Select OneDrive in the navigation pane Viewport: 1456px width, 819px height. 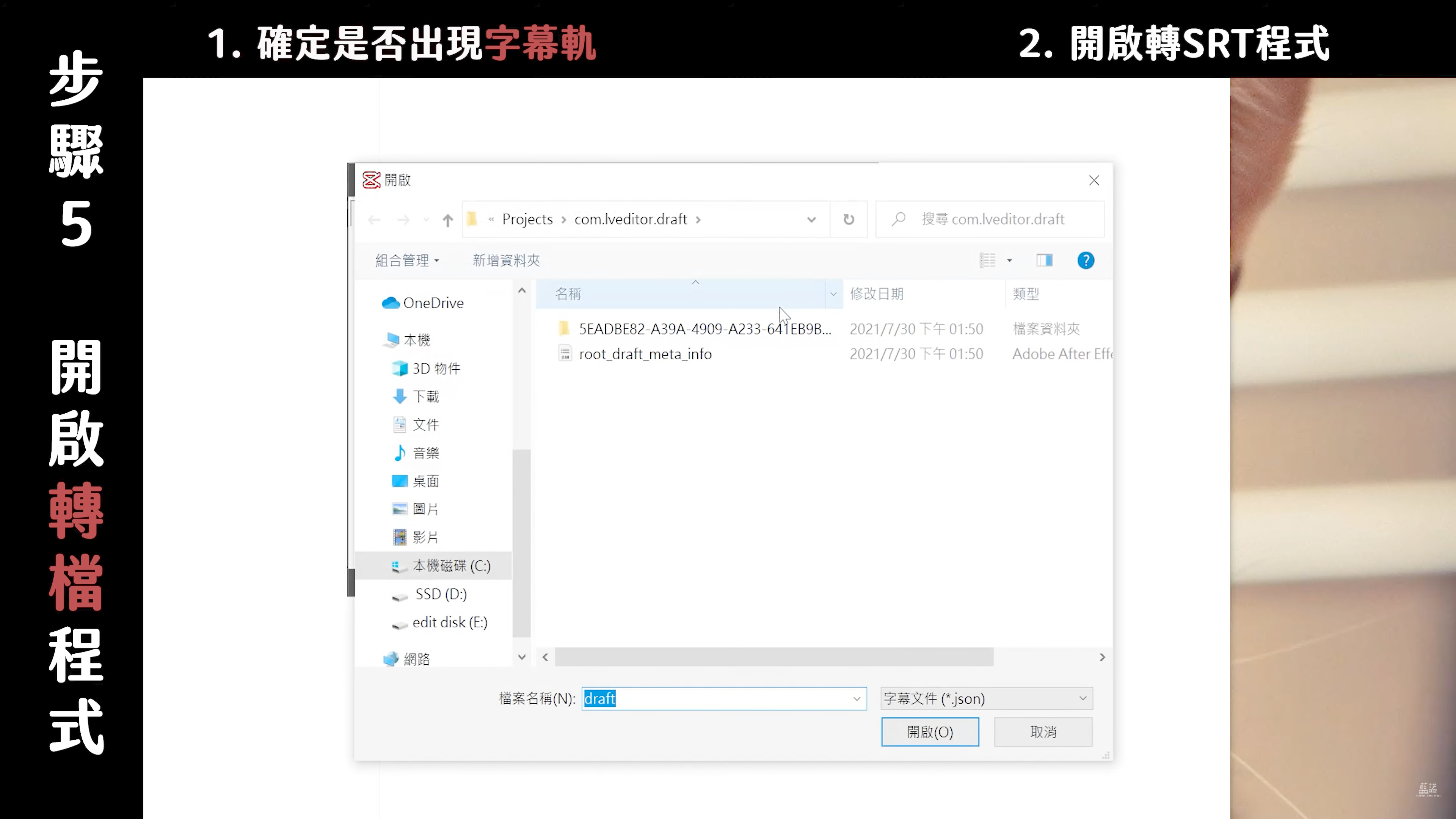click(x=433, y=303)
